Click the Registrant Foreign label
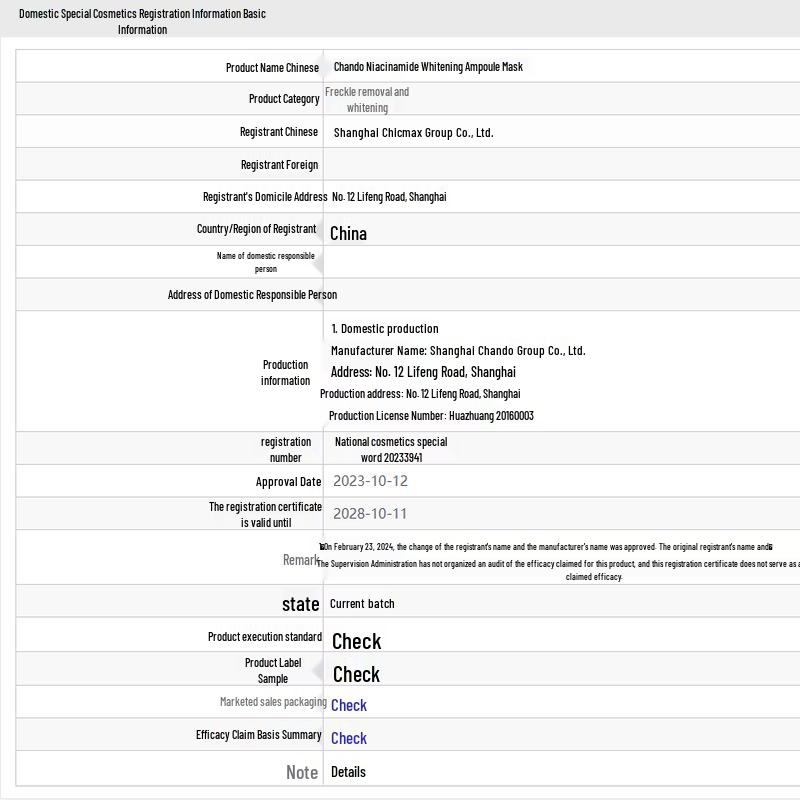 tap(279, 165)
